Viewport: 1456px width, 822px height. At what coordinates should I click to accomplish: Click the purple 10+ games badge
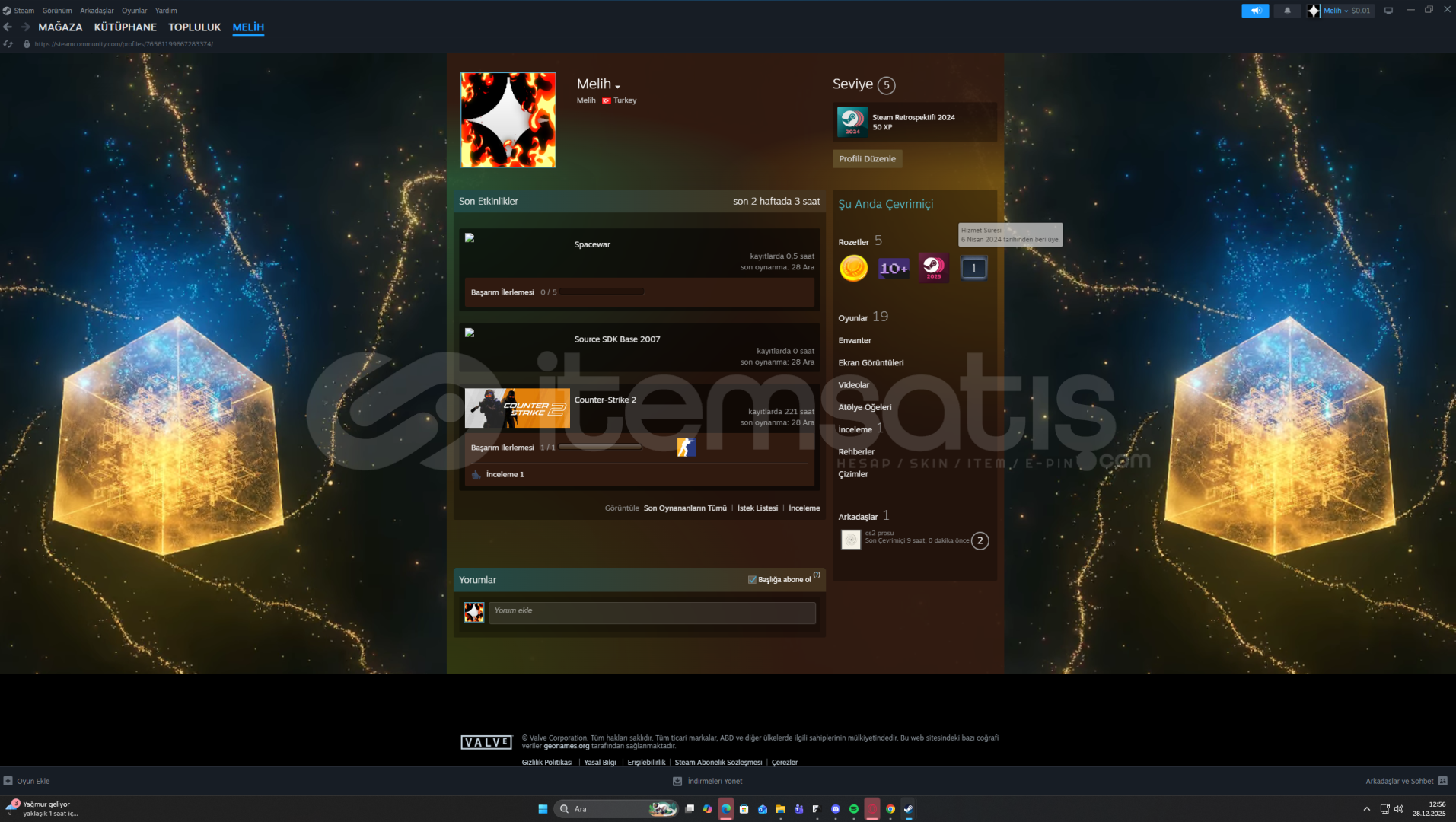click(894, 268)
